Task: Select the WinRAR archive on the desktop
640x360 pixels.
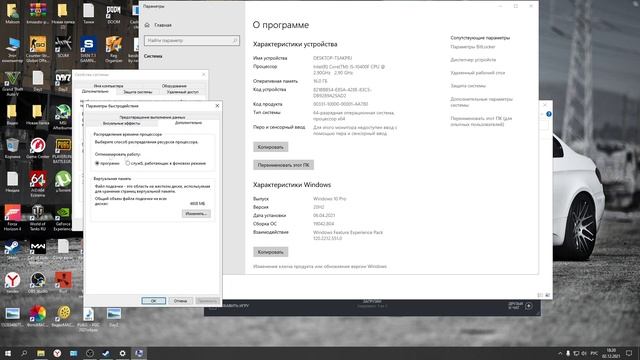Action: click(x=38, y=13)
